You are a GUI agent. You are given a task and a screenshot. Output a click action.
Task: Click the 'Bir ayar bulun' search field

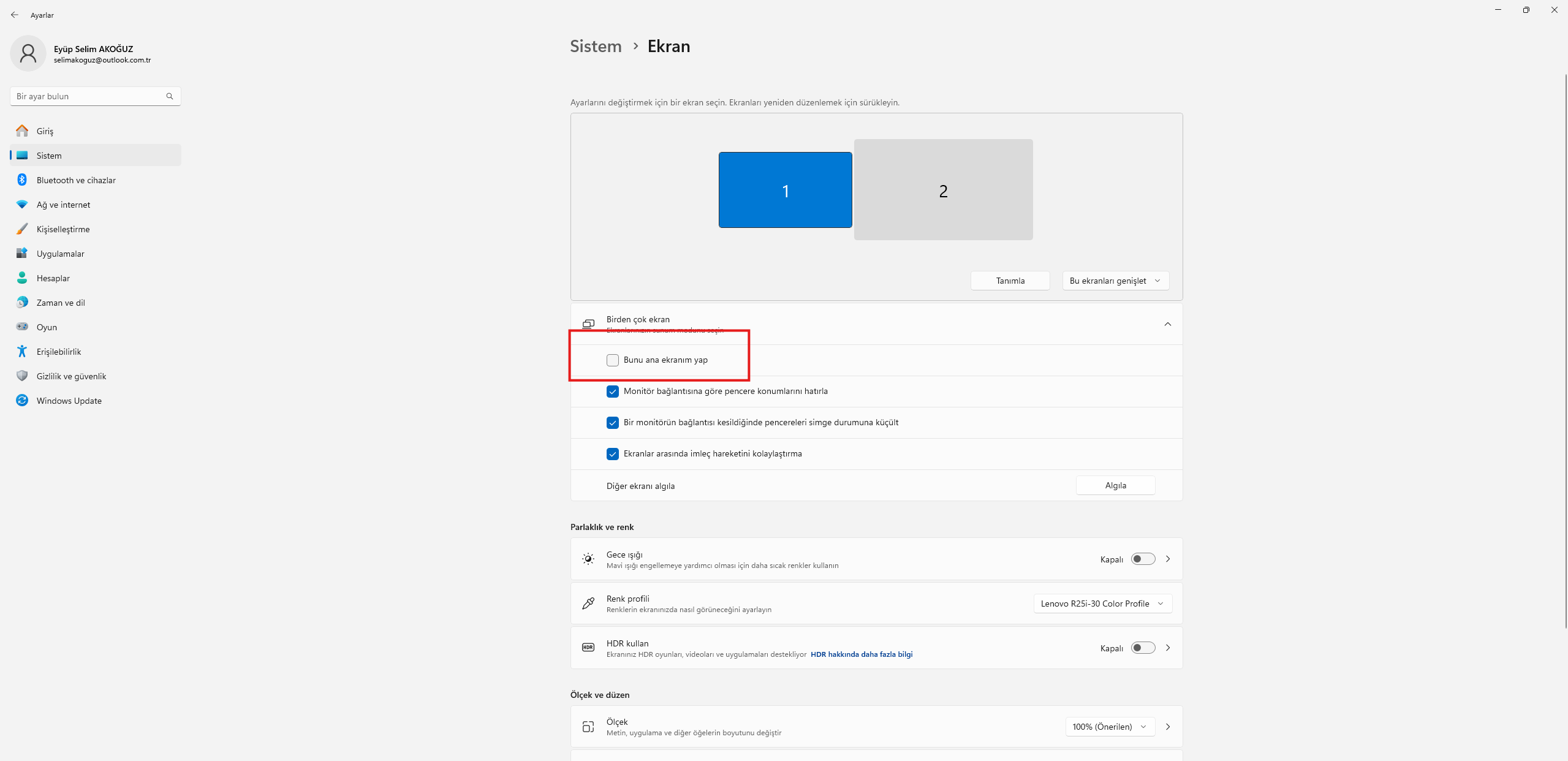coord(96,96)
